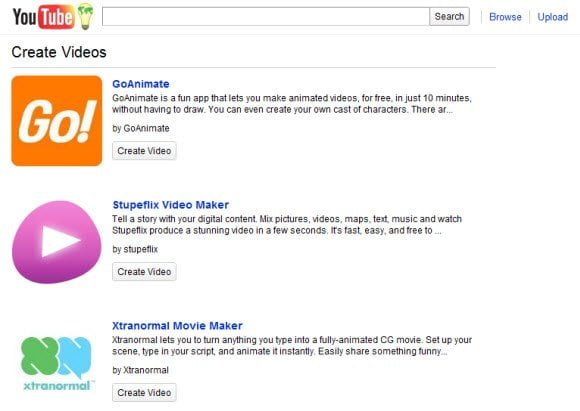Click Create Video under GoAnimate
The image size is (580, 411).
(144, 151)
